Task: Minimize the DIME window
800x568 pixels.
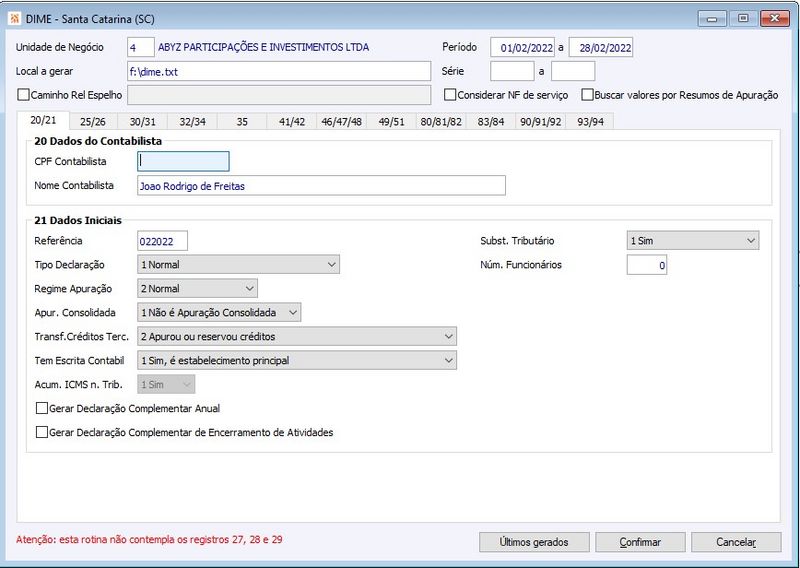Action: pos(712,18)
